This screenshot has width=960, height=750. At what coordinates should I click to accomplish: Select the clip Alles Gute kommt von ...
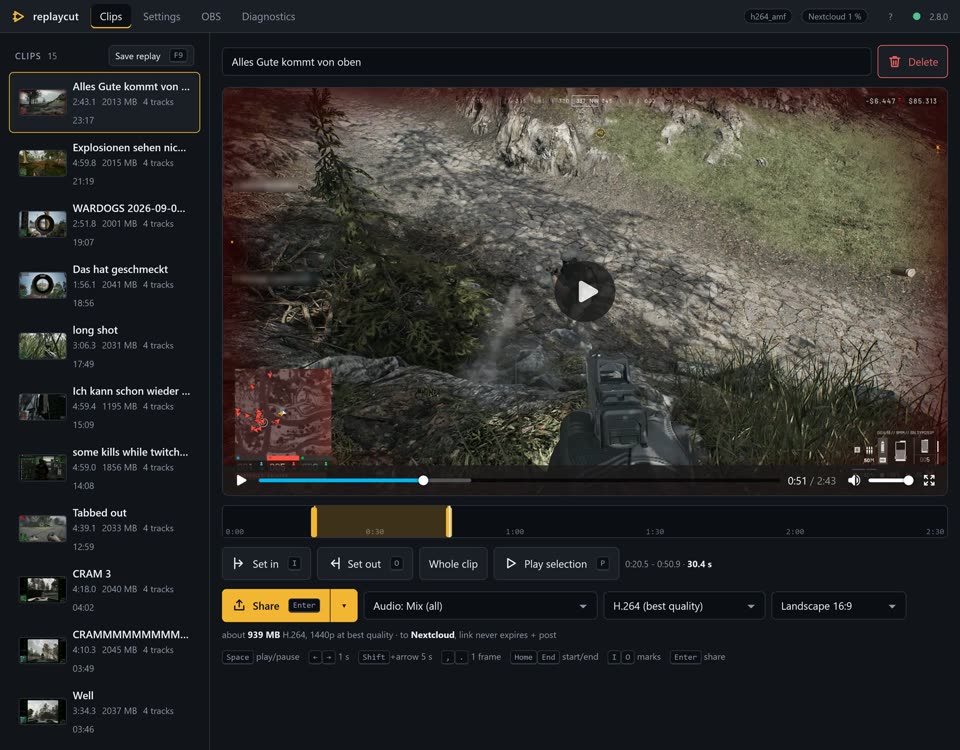tap(105, 102)
